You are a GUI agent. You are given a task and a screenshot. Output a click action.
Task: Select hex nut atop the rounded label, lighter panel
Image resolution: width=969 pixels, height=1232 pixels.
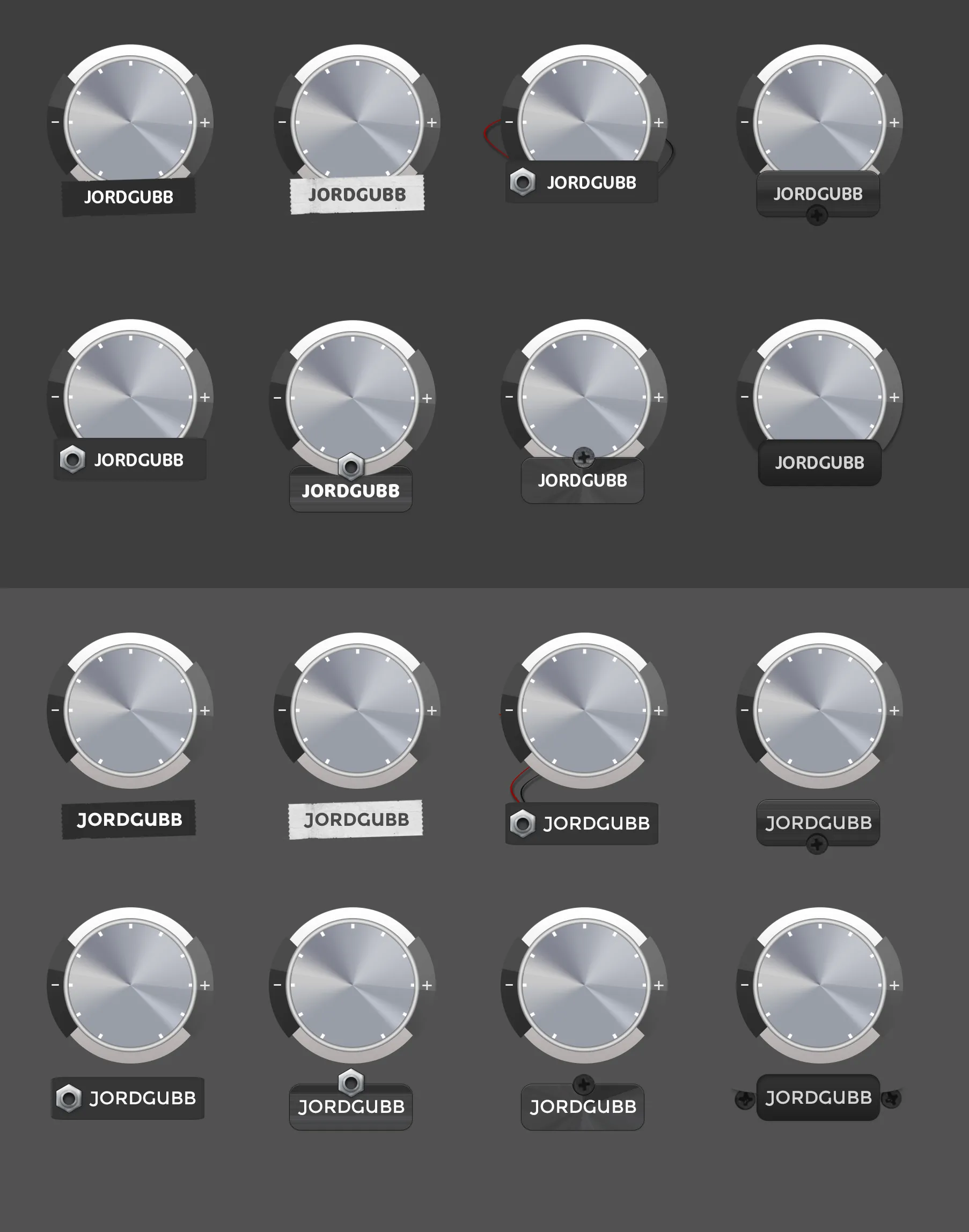click(x=350, y=1083)
